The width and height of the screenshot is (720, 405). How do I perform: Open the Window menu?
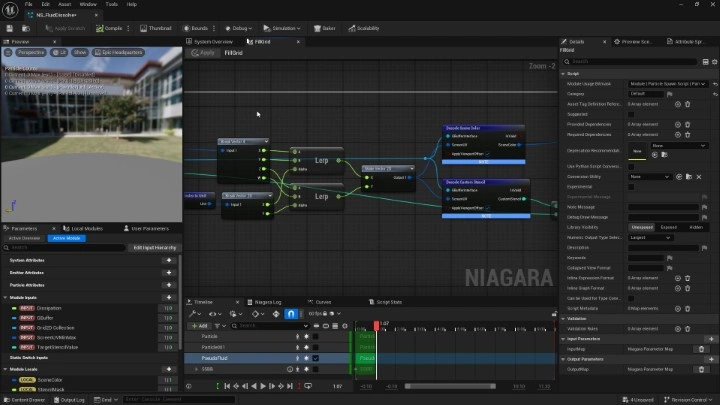click(88, 4)
